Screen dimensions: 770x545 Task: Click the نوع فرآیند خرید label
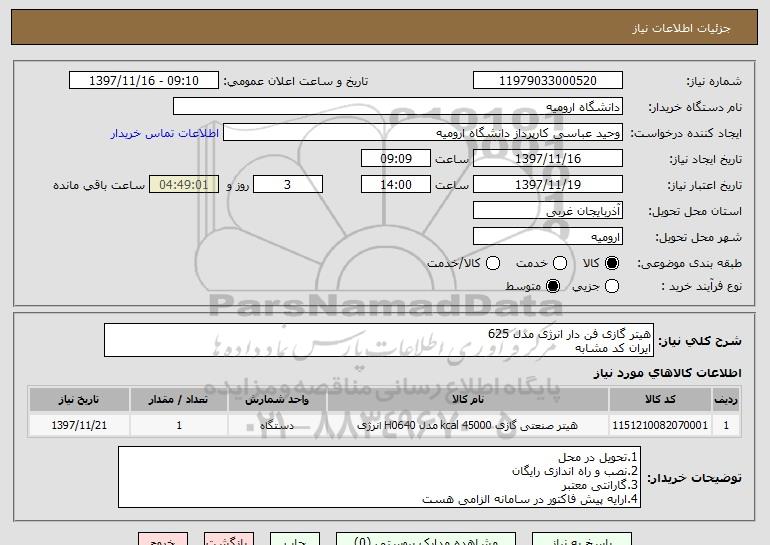coord(701,286)
